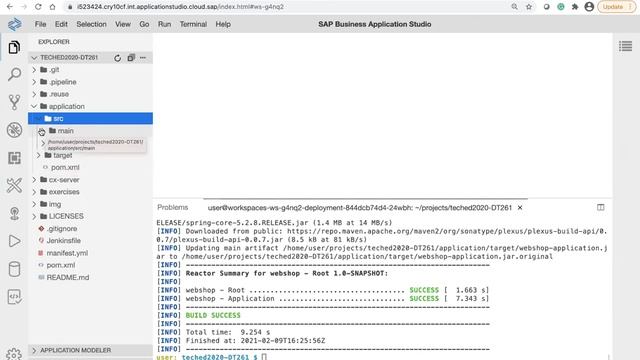Expand the main folder
This screenshot has height=360, width=640.
[x=90, y=131]
